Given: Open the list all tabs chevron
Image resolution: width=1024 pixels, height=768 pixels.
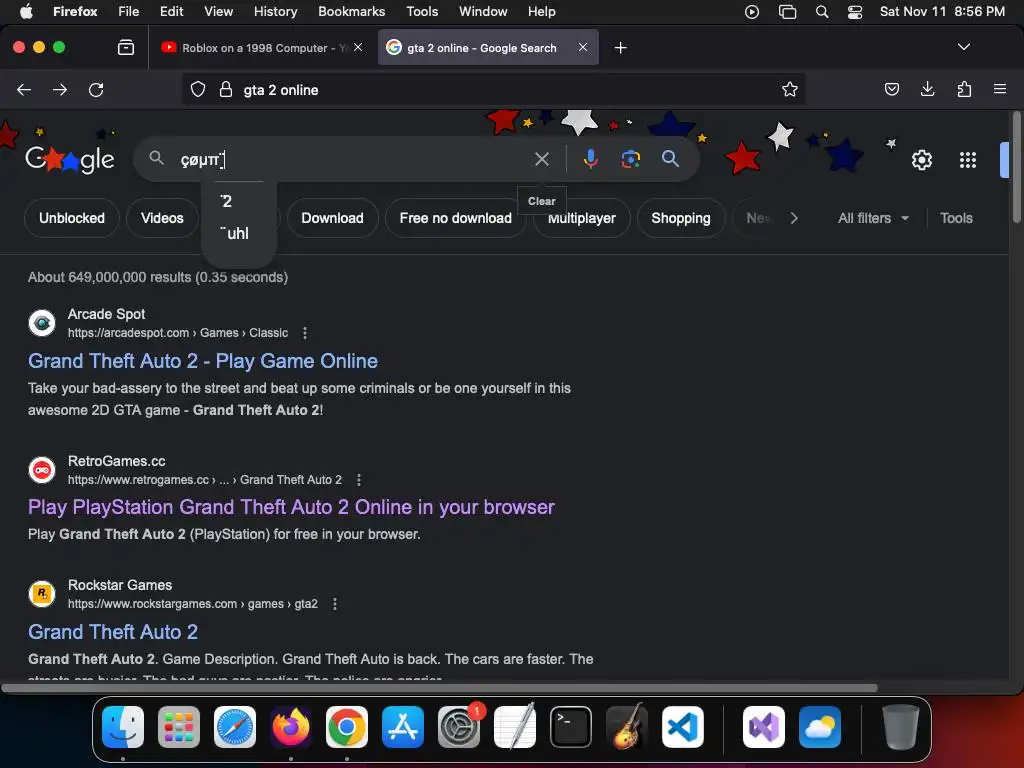Looking at the screenshot, I should coord(963,47).
